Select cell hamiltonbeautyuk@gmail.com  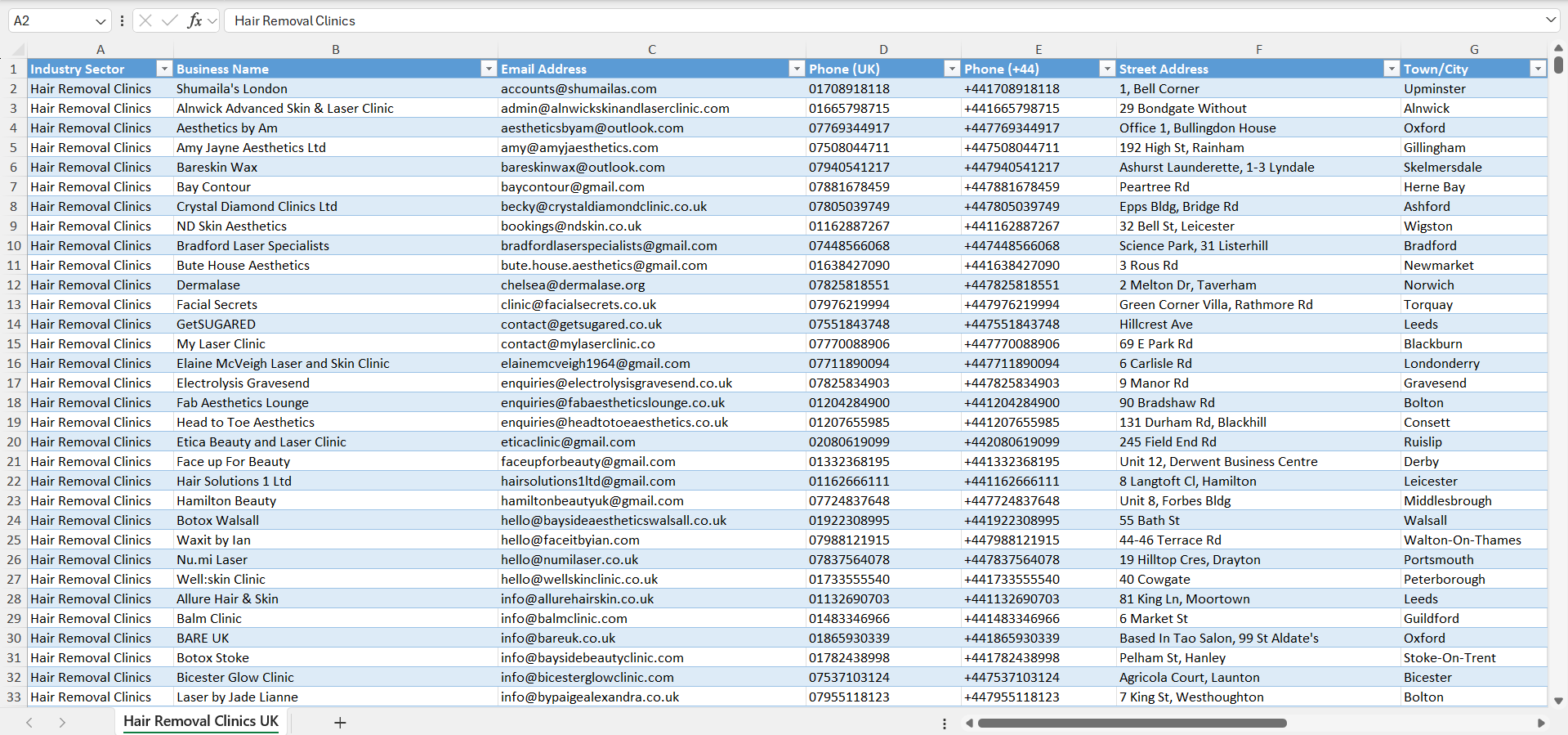pos(652,500)
